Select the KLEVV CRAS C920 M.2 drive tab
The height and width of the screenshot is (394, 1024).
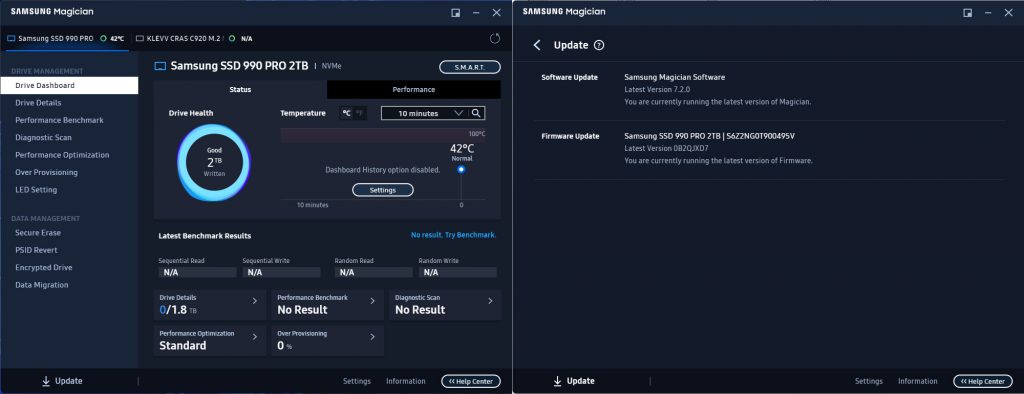click(x=195, y=39)
